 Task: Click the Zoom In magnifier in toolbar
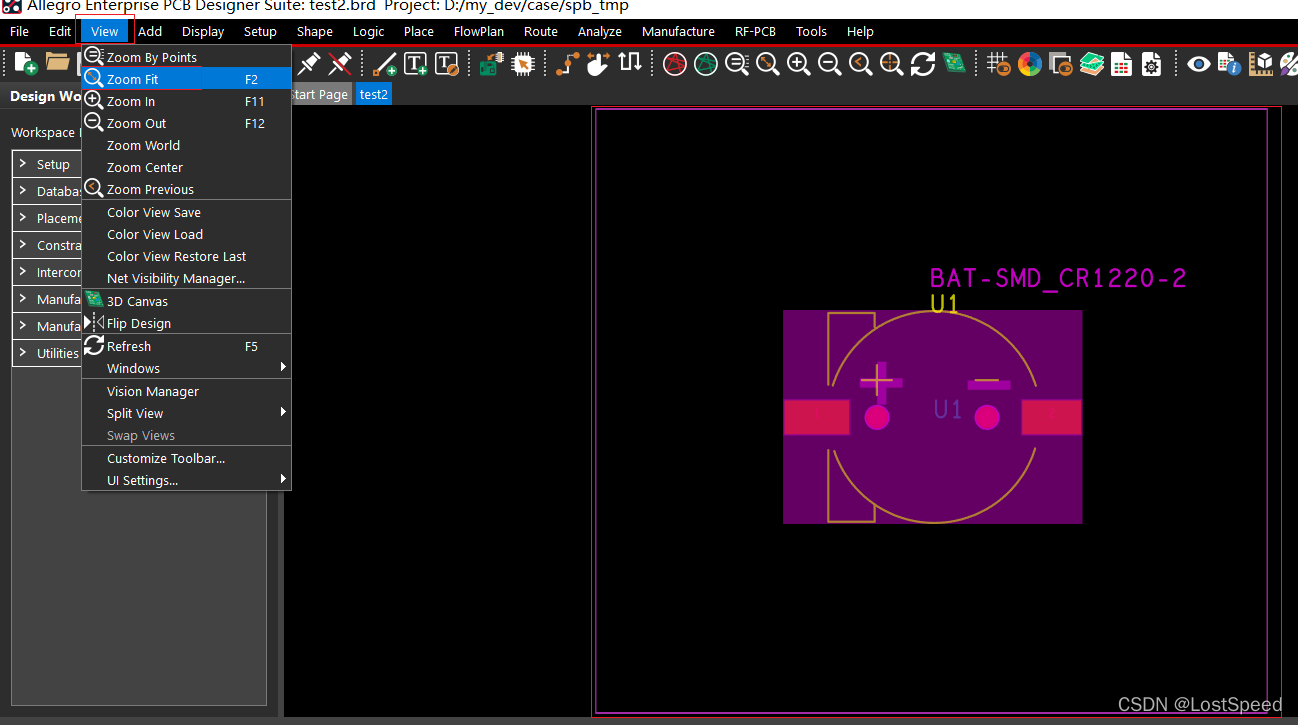pyautogui.click(x=798, y=64)
